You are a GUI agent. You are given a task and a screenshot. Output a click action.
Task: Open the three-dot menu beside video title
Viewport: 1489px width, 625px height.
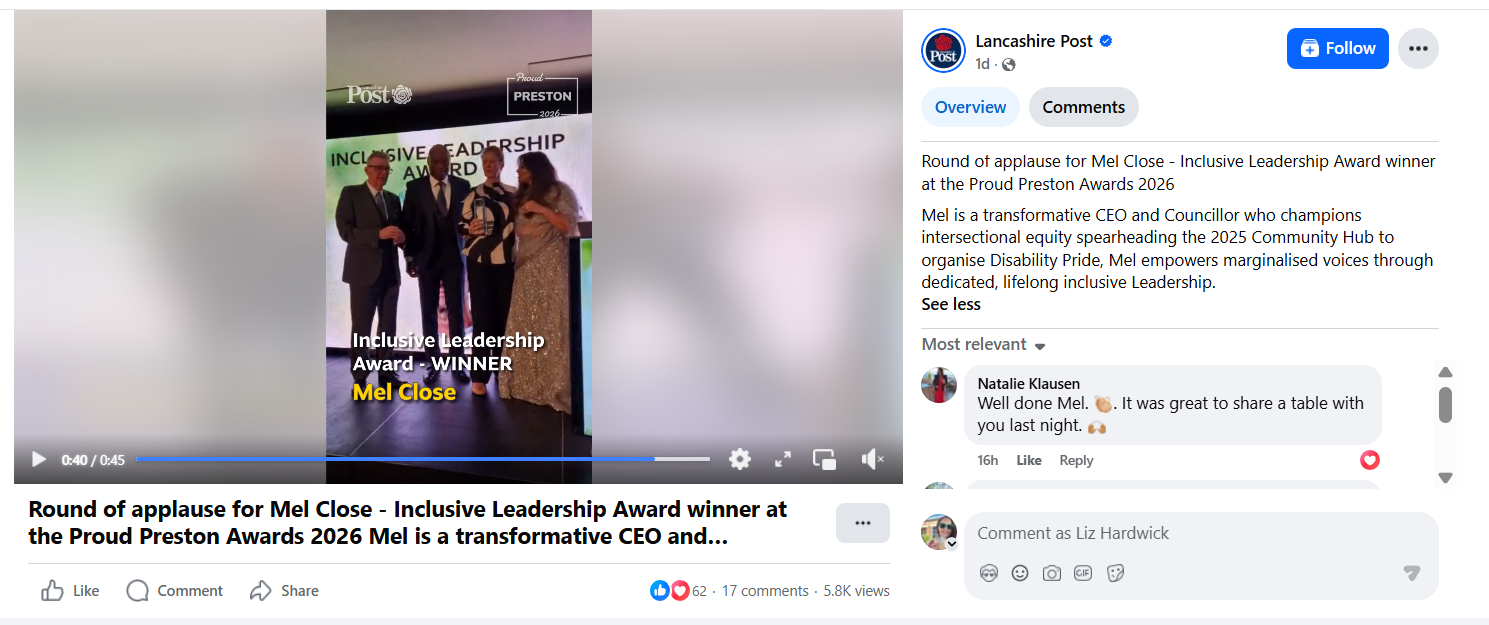point(863,523)
